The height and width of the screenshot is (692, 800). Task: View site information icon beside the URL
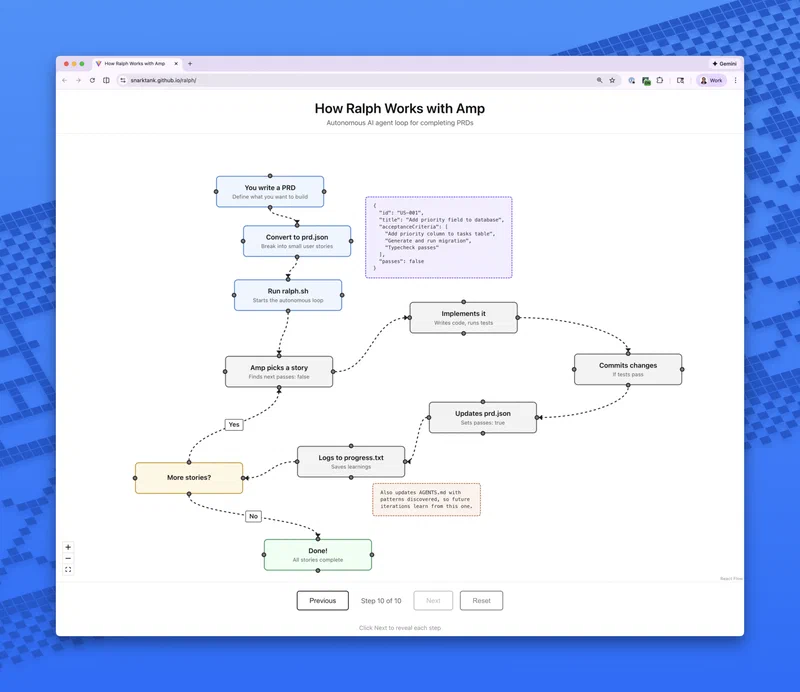[x=122, y=80]
